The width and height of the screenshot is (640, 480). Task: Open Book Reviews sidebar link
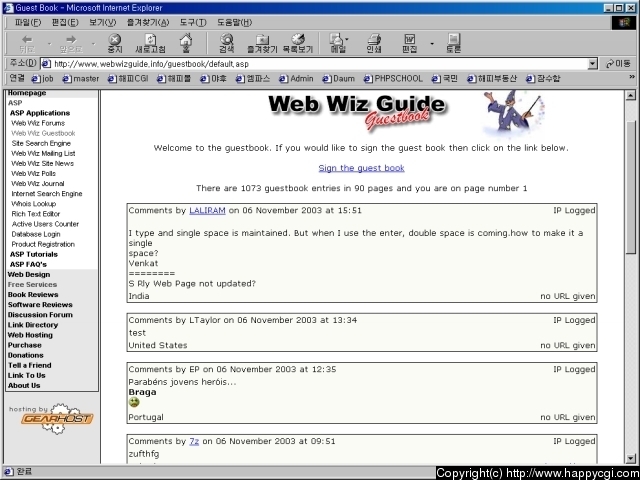pyautogui.click(x=33, y=295)
